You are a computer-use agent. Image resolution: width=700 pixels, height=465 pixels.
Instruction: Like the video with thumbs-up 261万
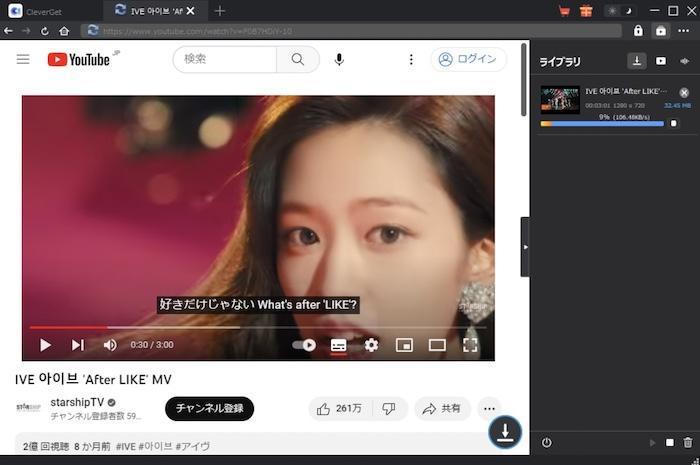[340, 408]
